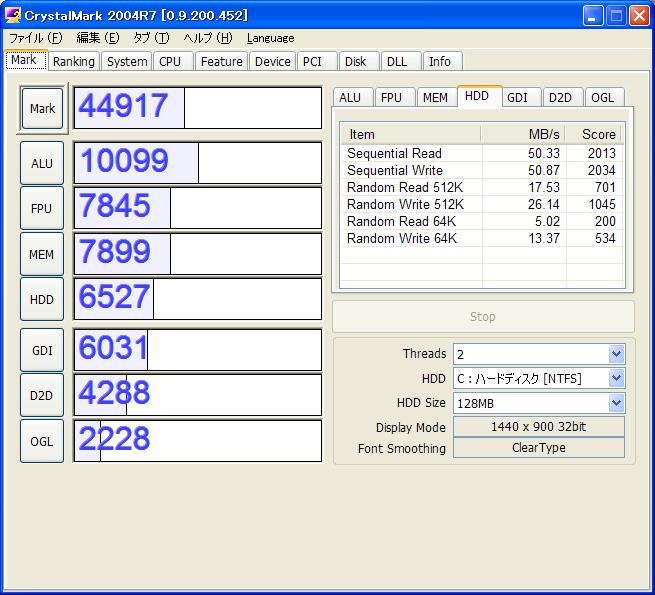The width and height of the screenshot is (655, 595).
Task: Start the HDD benchmark button
Action: click(42, 299)
